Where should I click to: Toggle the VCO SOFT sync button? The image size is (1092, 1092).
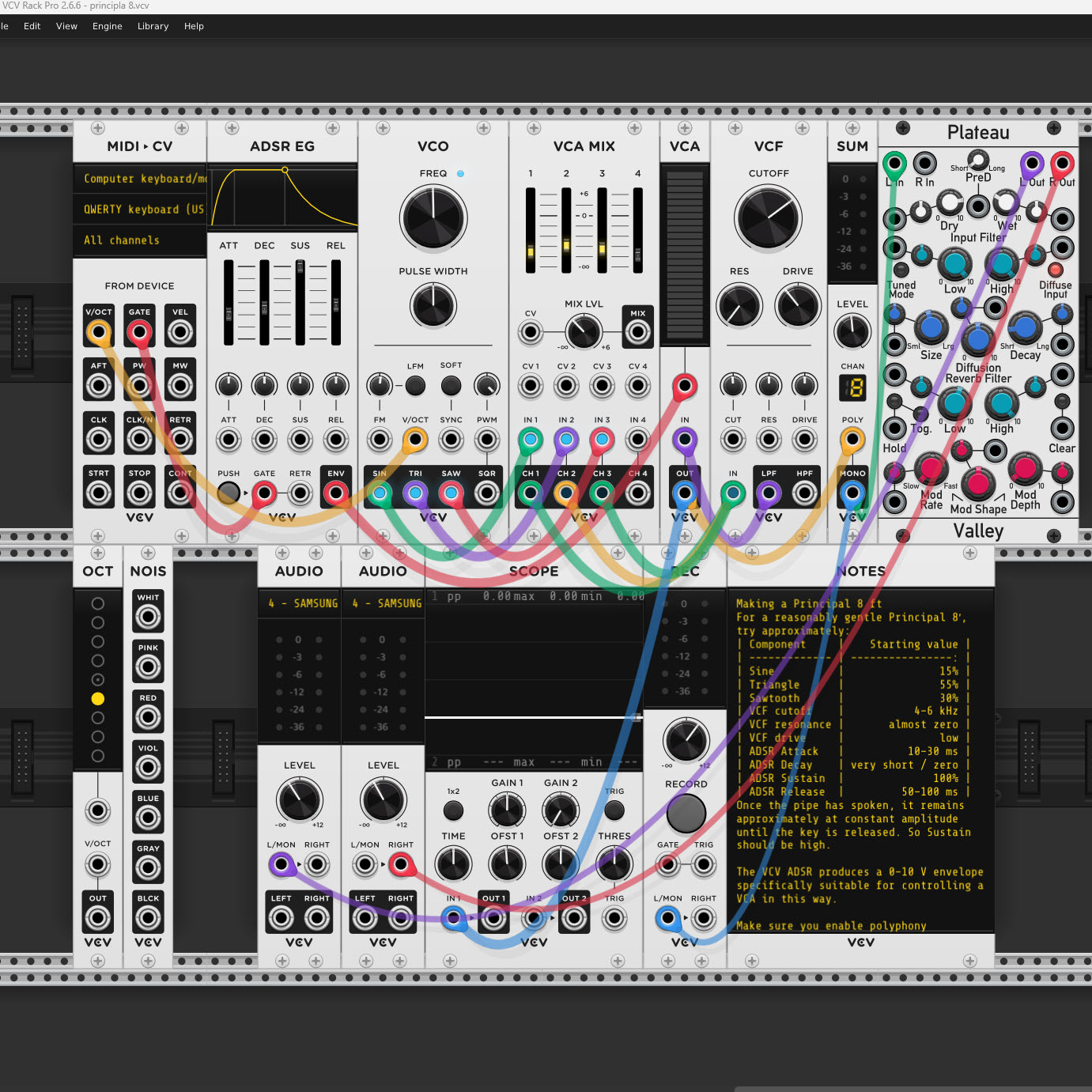[x=451, y=386]
